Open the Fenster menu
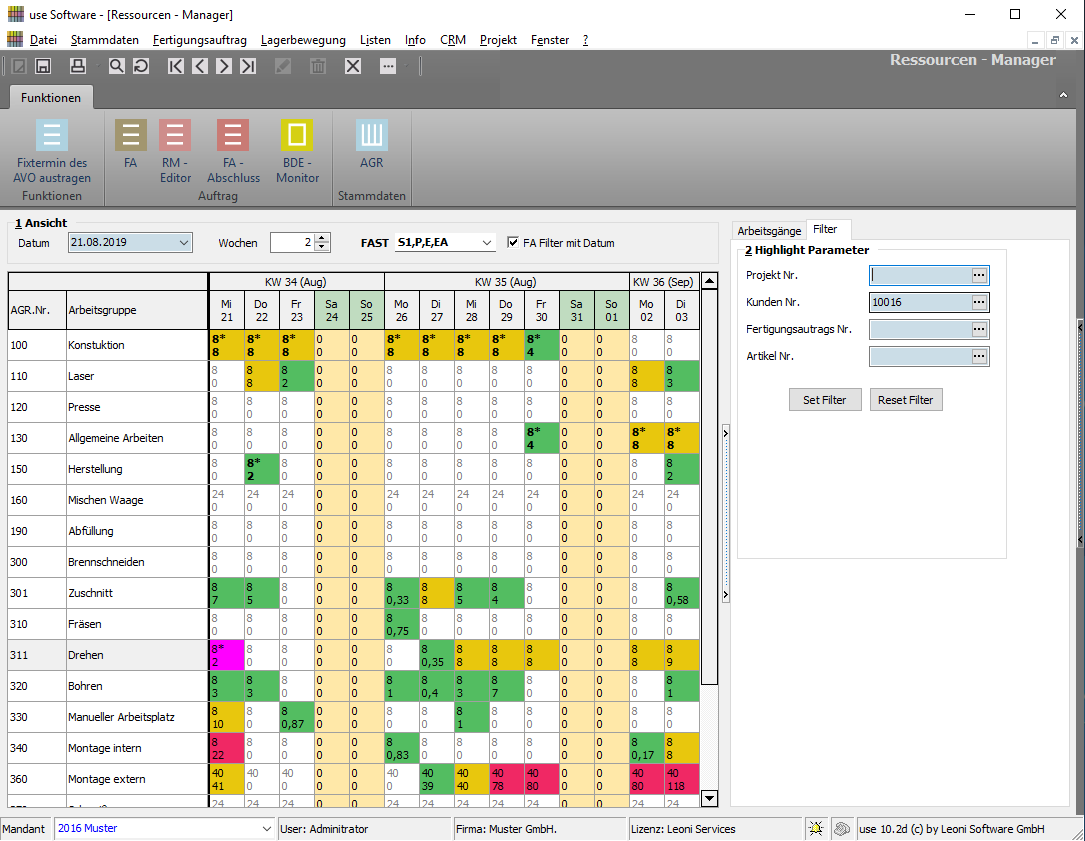 pos(549,40)
